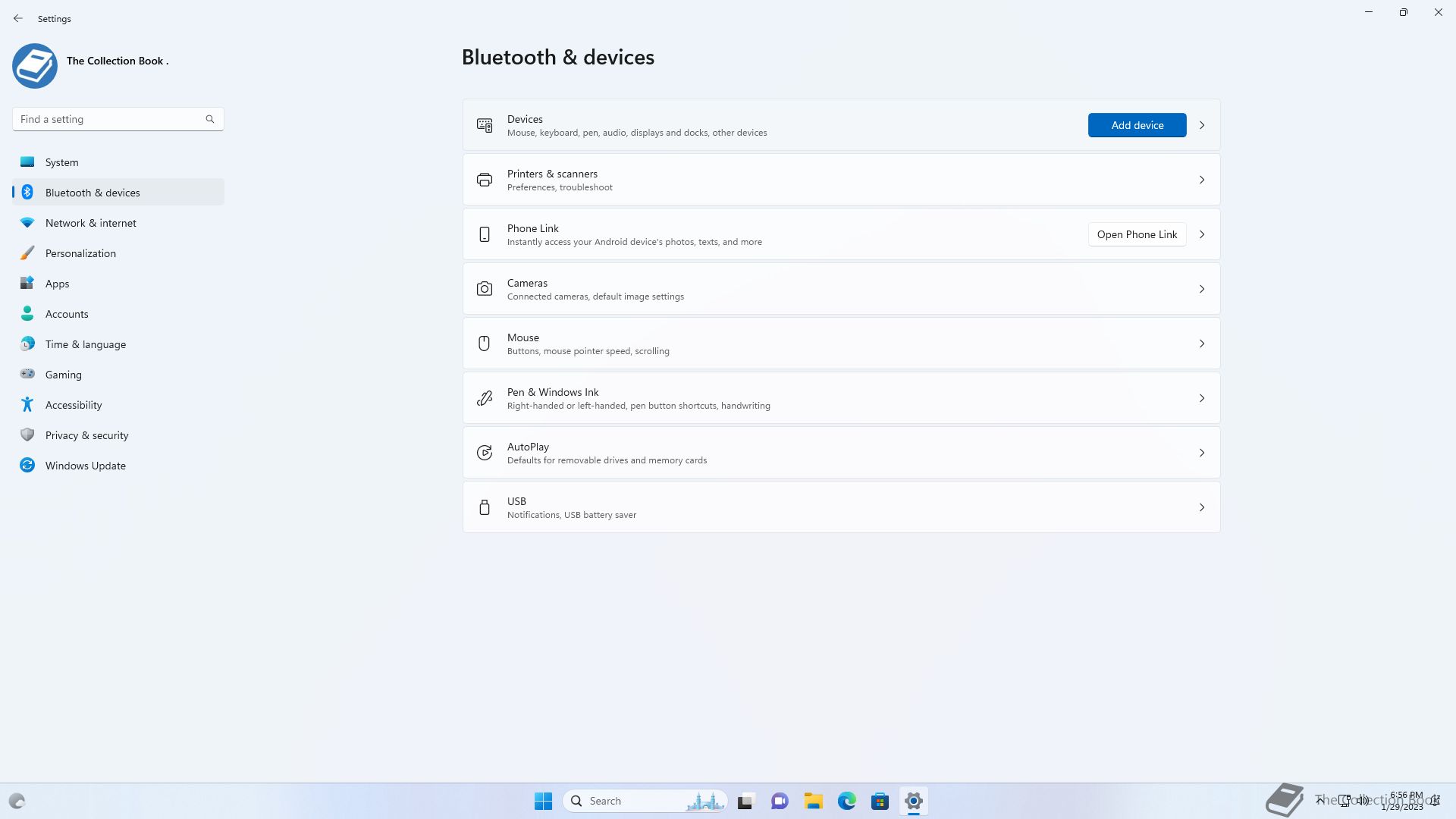Click 'Connected cameras, default image settings' text
Screen dimensions: 1456x819
[x=595, y=297]
